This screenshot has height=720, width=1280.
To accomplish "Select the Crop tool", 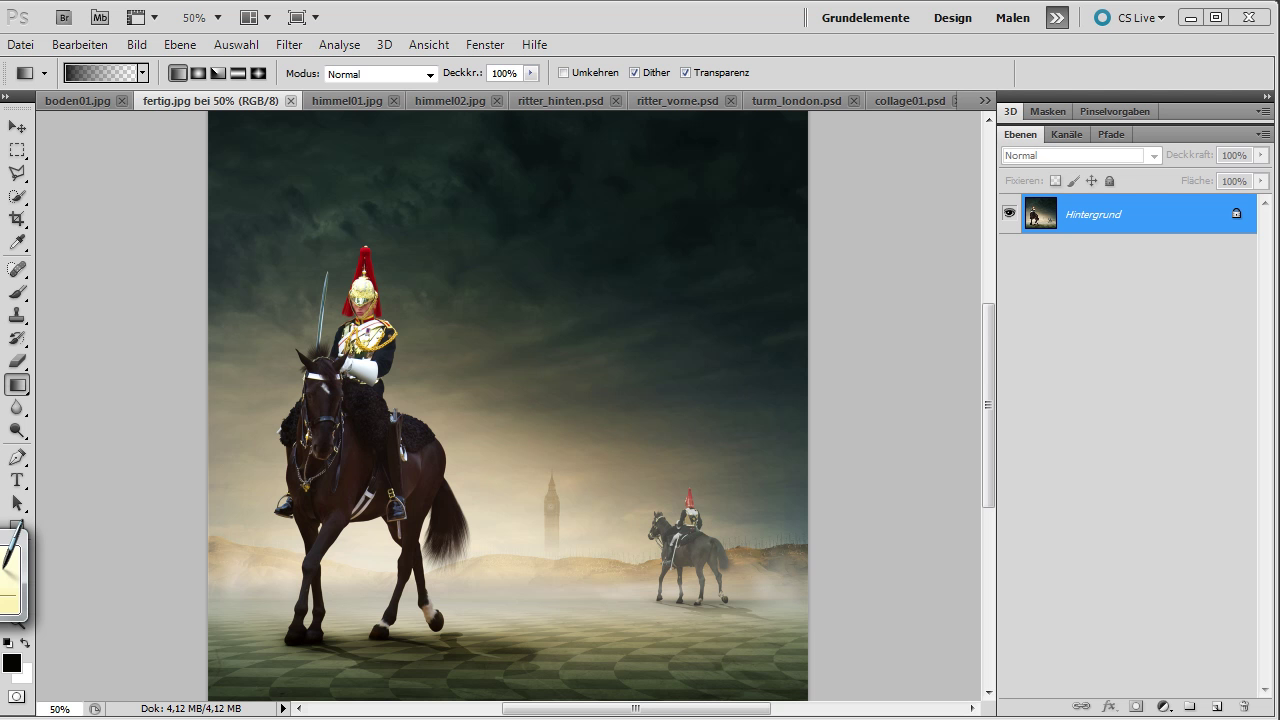I will (x=17, y=219).
